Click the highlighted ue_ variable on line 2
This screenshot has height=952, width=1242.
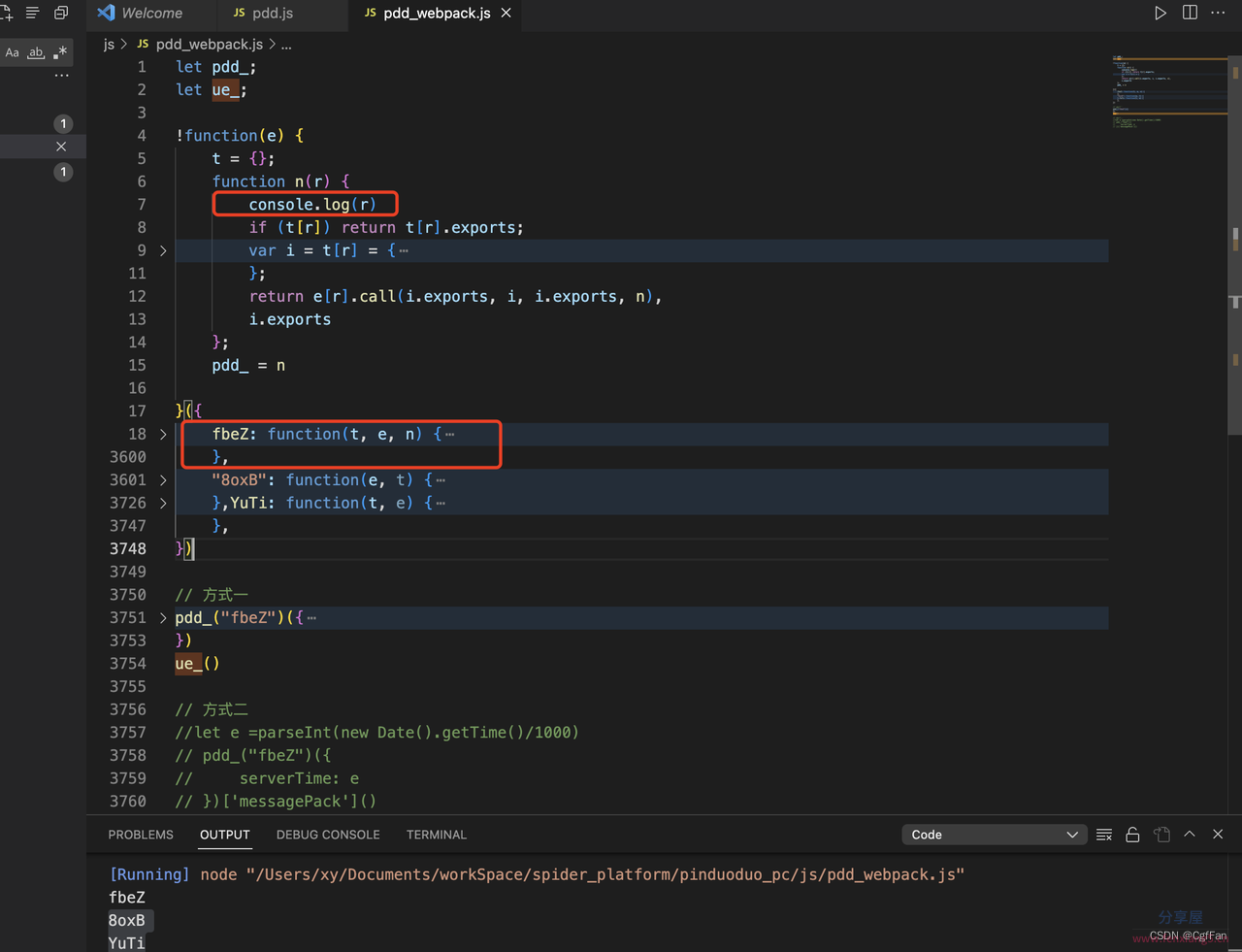point(225,90)
